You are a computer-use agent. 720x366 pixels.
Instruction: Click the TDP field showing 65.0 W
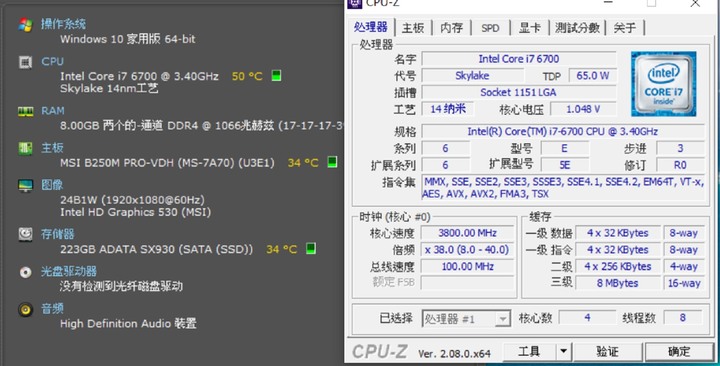[592, 75]
